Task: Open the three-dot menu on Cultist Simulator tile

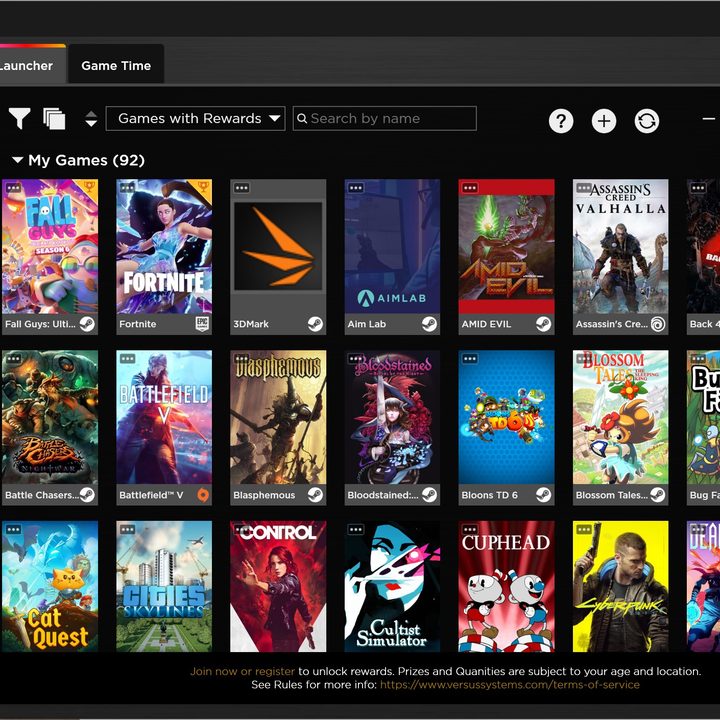Action: click(355, 529)
